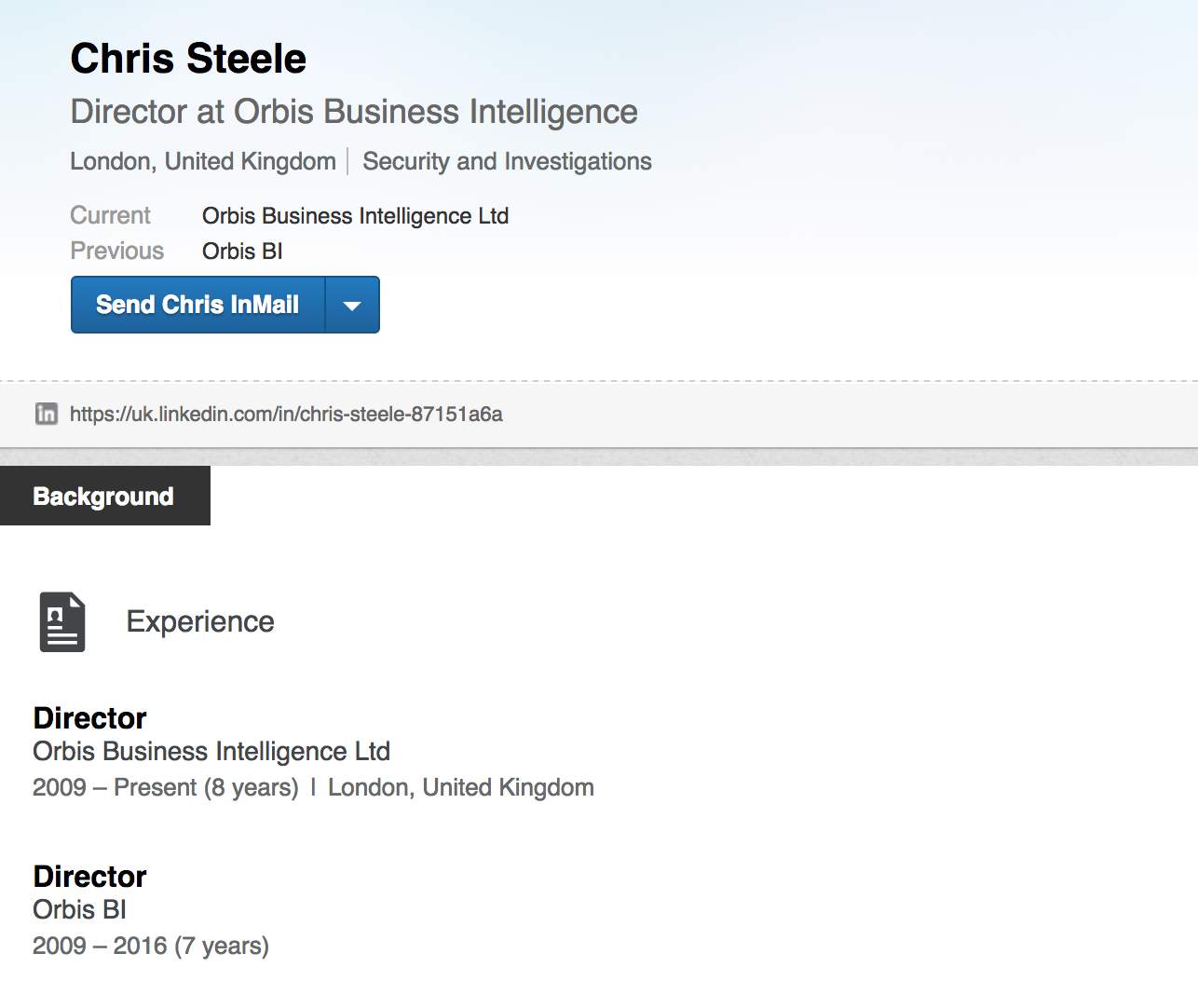Click the 2009 – 2016 (7 years) date range
This screenshot has height=1008, width=1198.
(x=151, y=947)
